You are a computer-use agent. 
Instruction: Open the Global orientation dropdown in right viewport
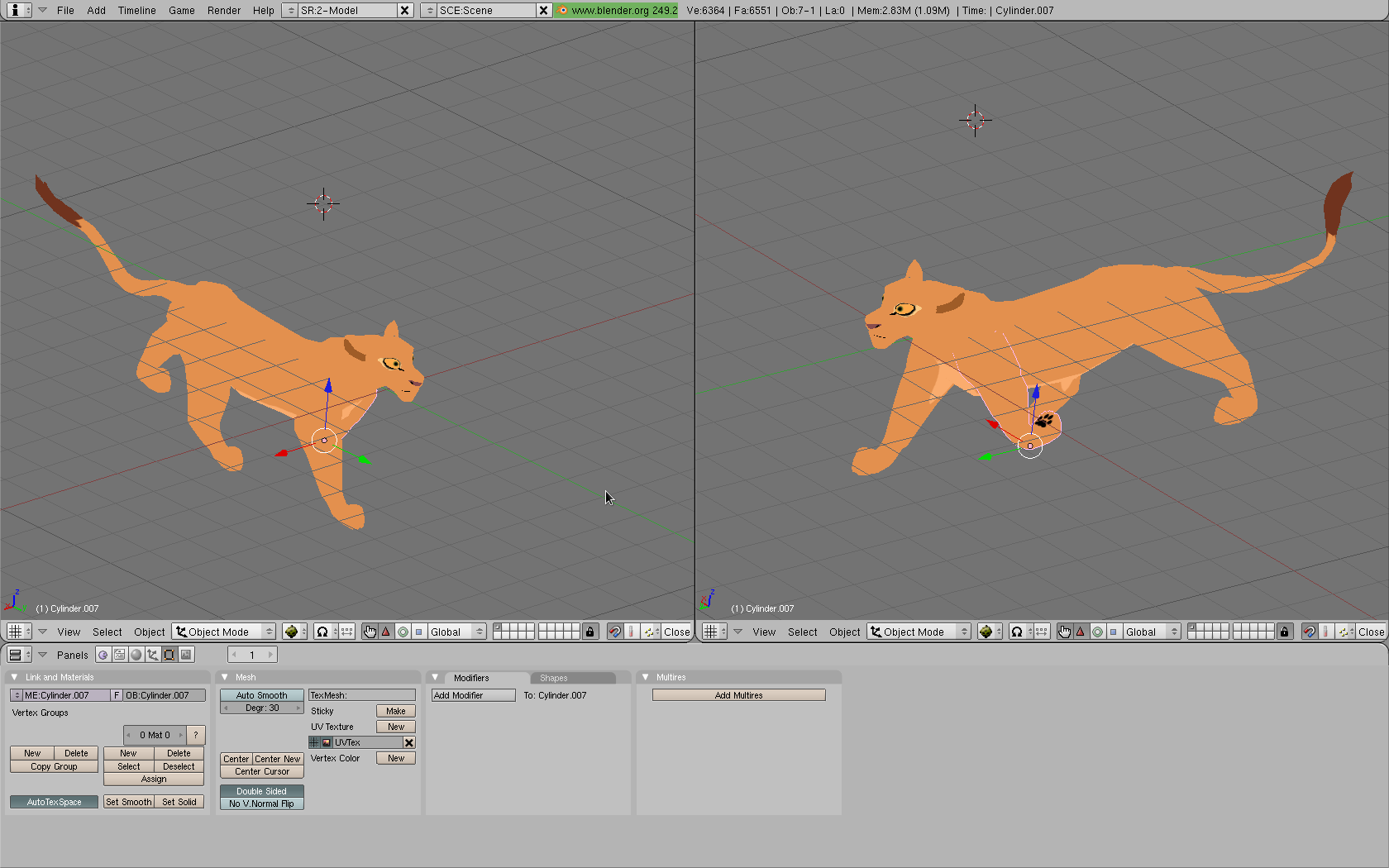1151,632
